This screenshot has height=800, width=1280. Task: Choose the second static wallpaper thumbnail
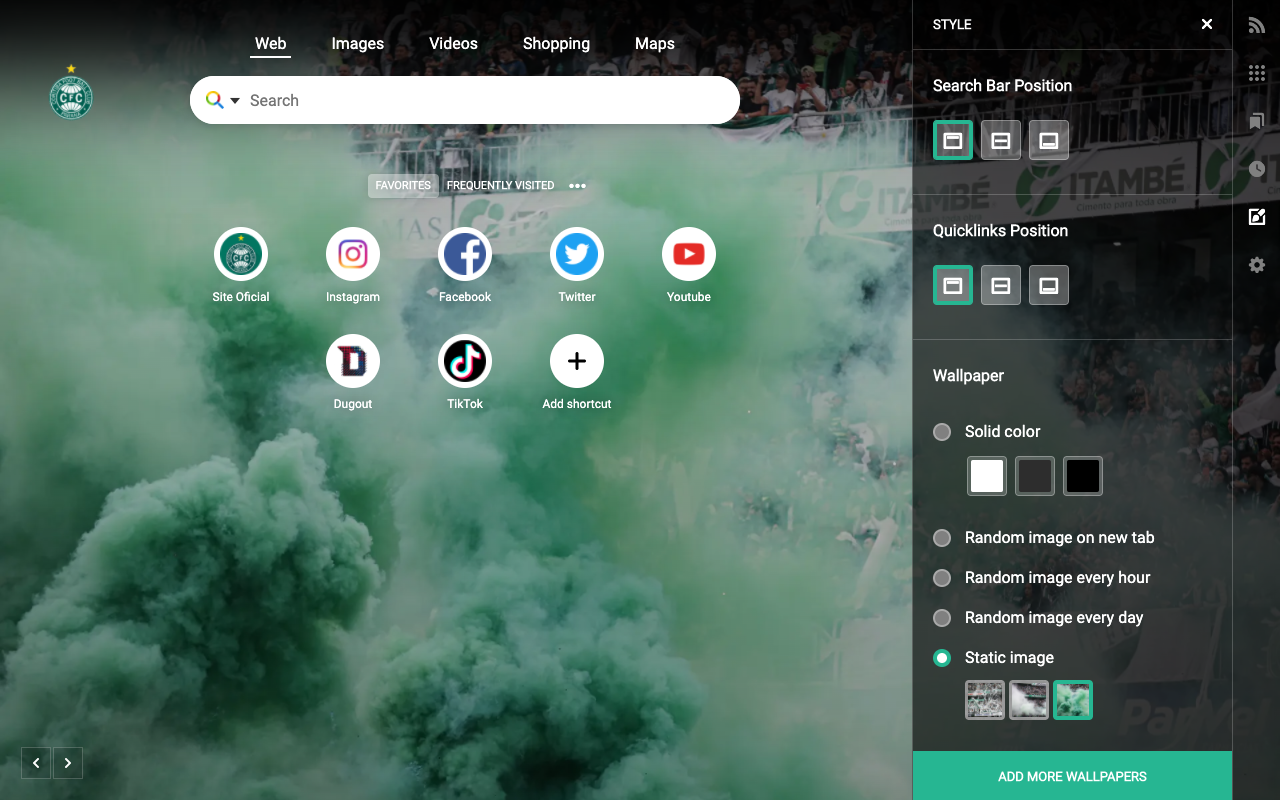tap(1029, 700)
